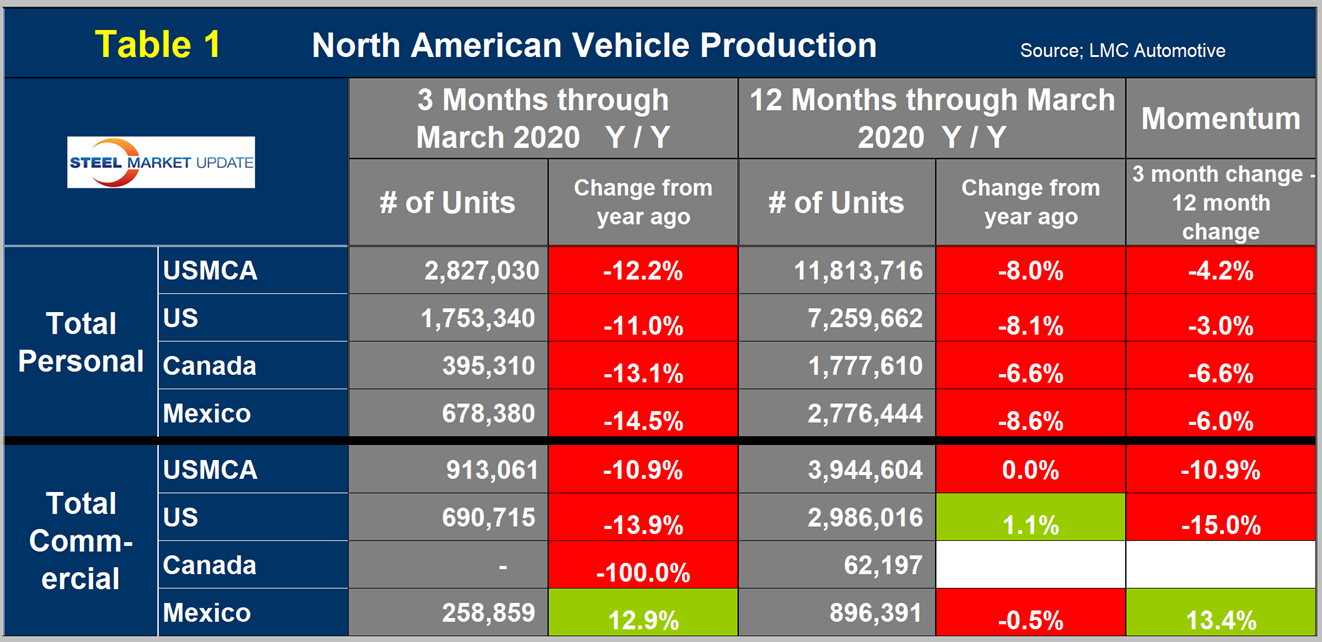Select the North American Vehicle Production heading
1322x642 pixels.
tap(594, 45)
